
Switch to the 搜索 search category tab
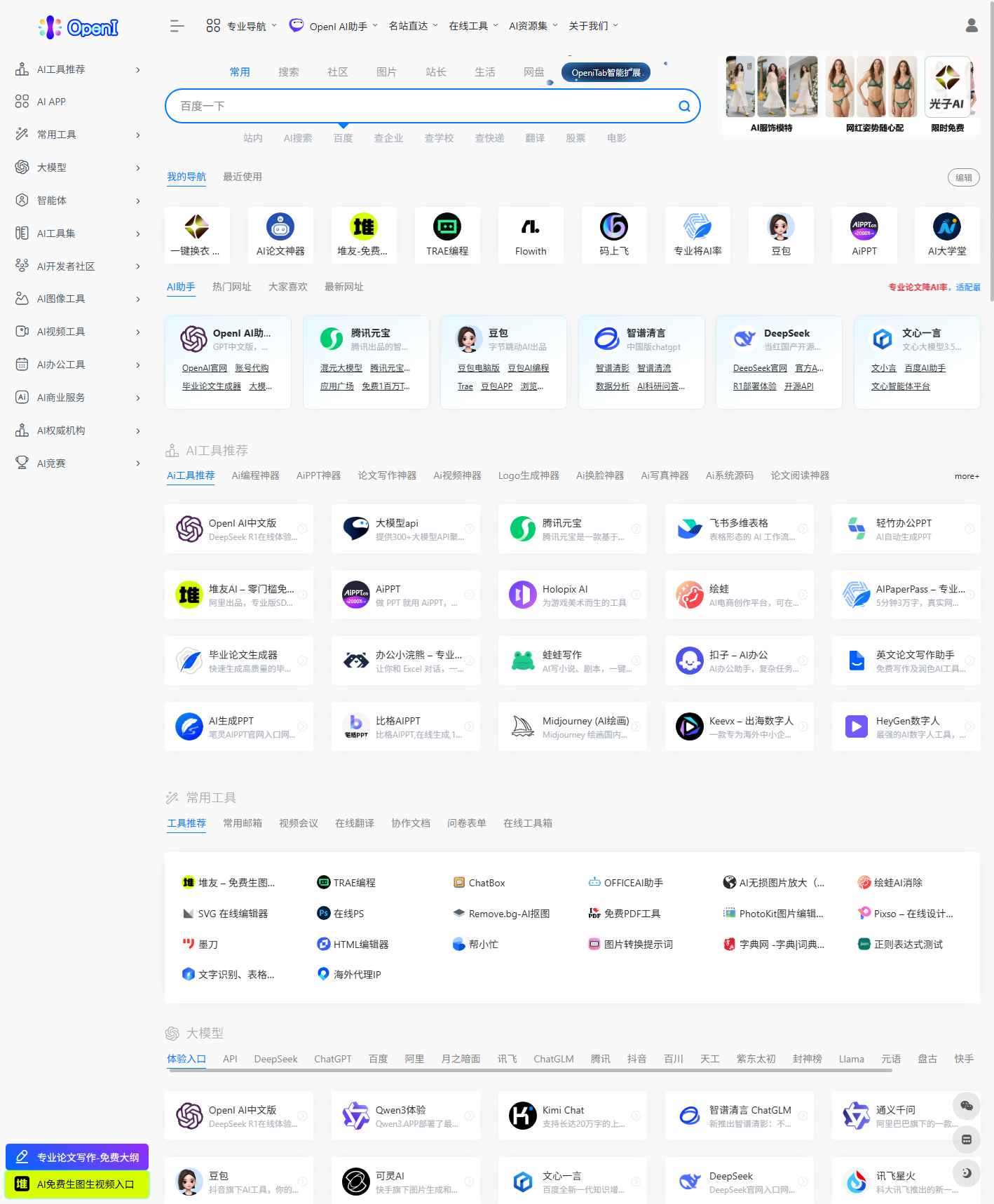[288, 72]
